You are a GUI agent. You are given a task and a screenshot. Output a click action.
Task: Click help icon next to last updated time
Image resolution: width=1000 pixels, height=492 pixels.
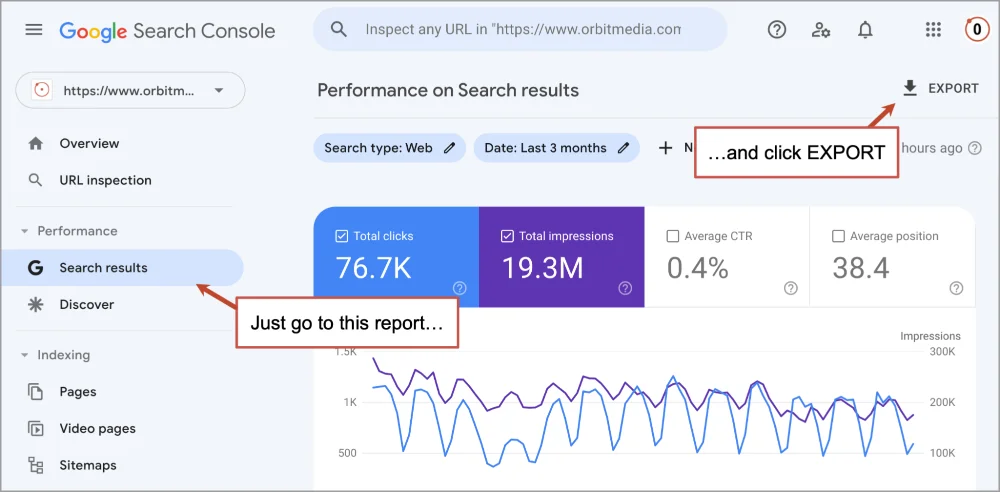974,148
